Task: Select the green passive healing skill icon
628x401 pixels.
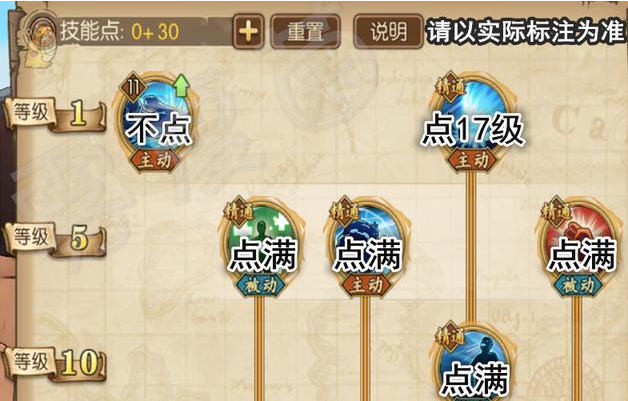Action: (x=261, y=240)
